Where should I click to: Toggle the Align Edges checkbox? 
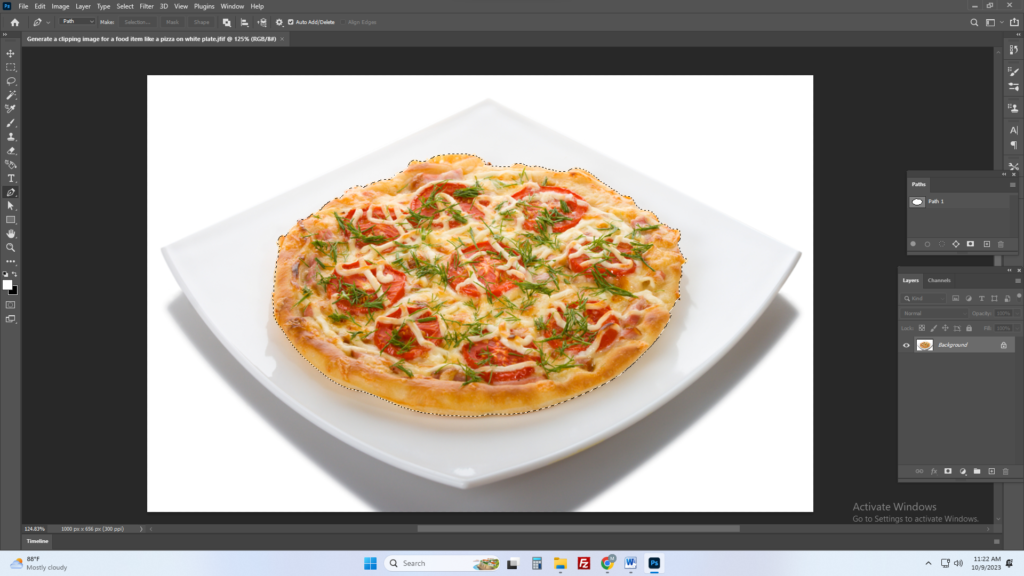coord(344,22)
